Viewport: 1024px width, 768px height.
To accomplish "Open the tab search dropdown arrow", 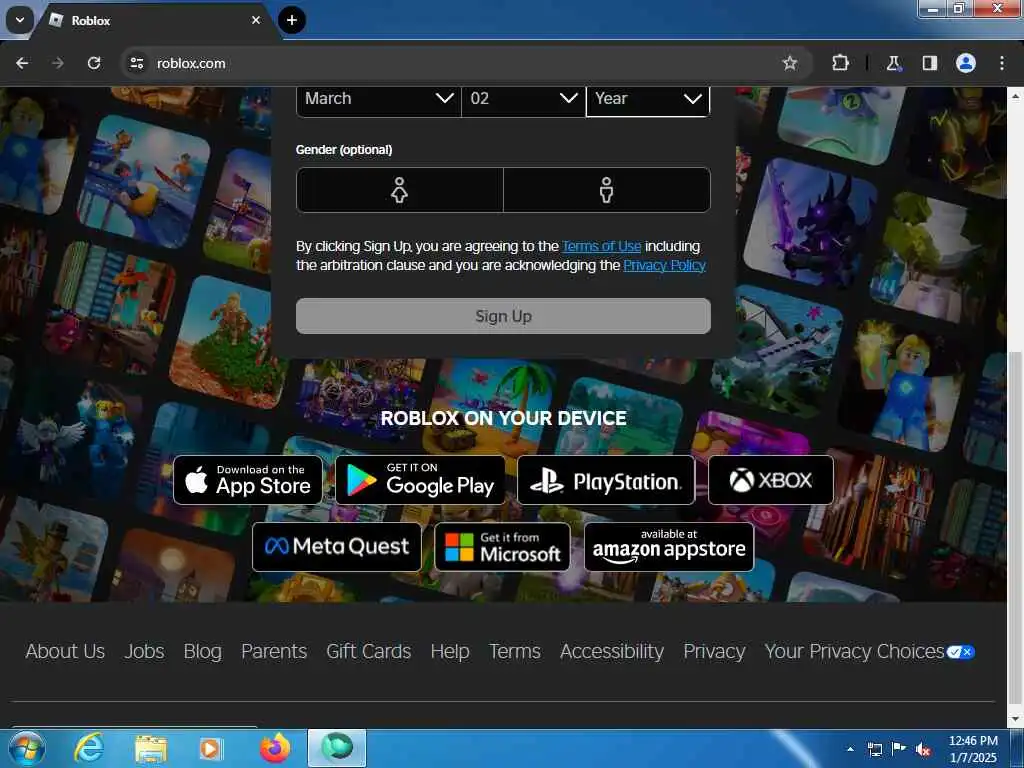I will point(20,20).
